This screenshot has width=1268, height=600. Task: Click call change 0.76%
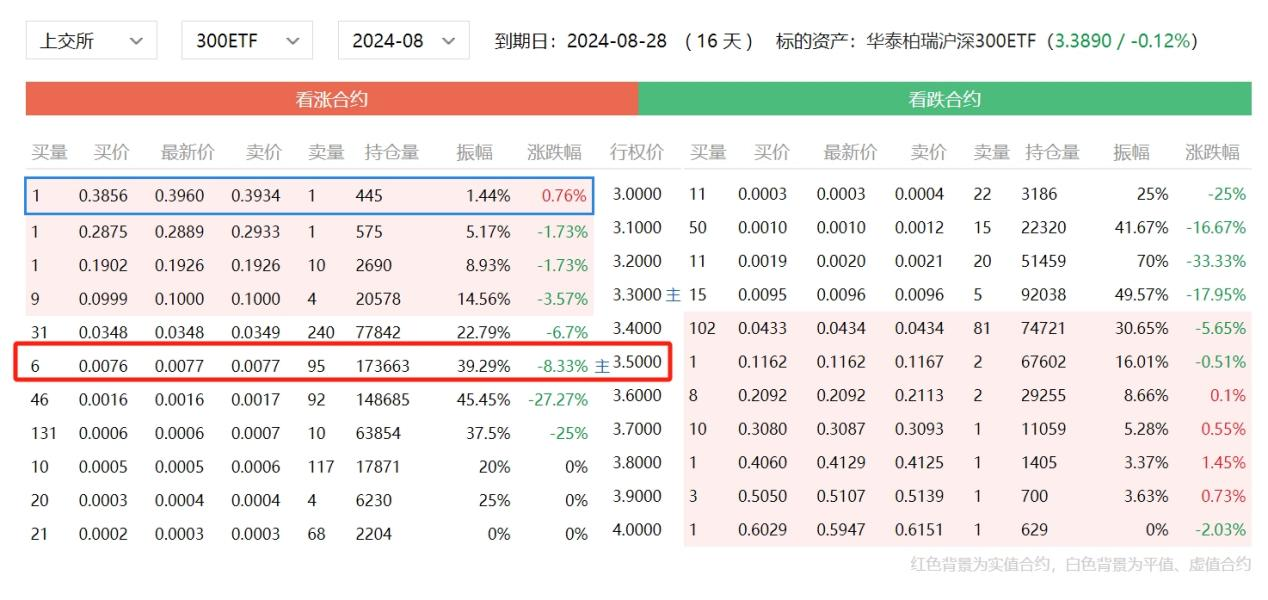point(564,196)
